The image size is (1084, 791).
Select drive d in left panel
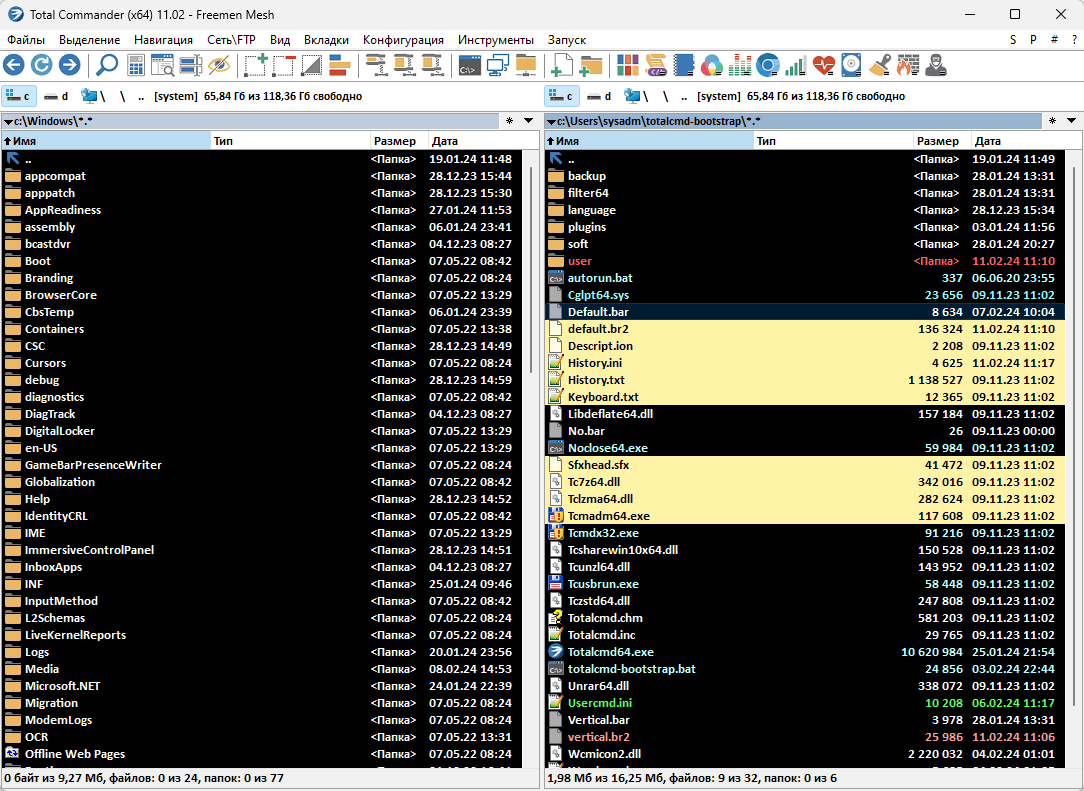57,96
